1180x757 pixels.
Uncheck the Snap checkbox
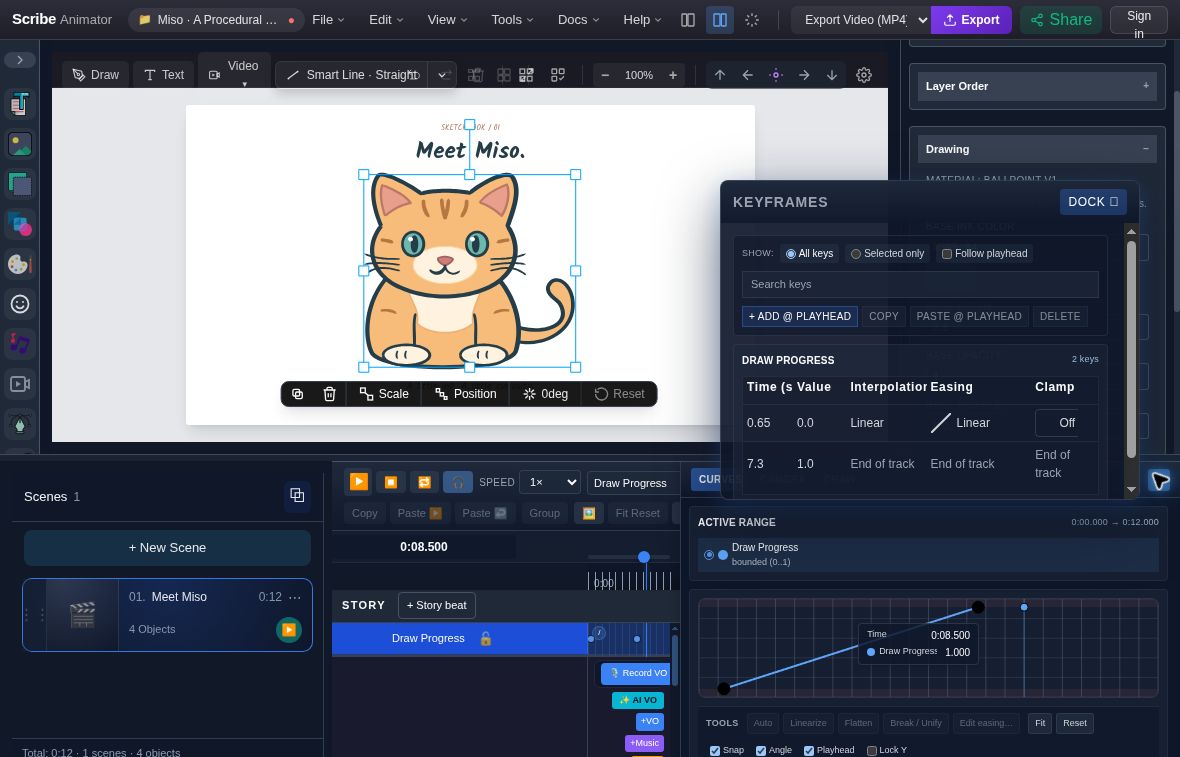coord(715,750)
